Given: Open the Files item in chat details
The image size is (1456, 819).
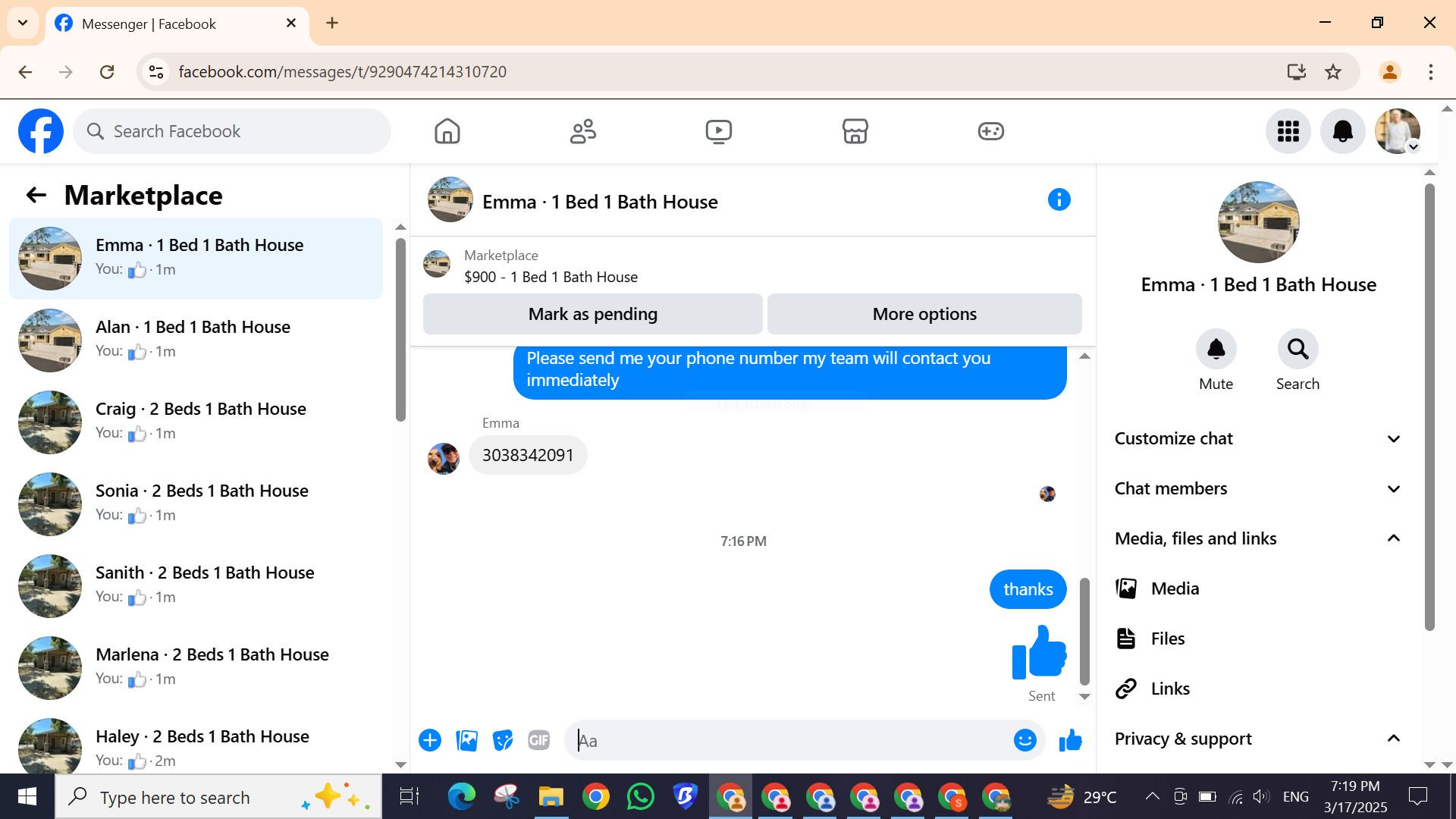Looking at the screenshot, I should (x=1259, y=639).
